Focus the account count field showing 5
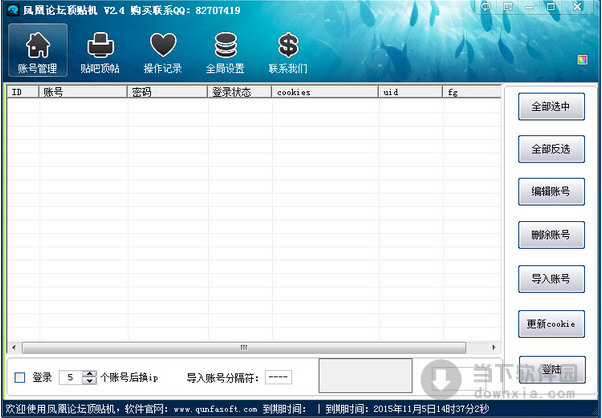 [71, 377]
